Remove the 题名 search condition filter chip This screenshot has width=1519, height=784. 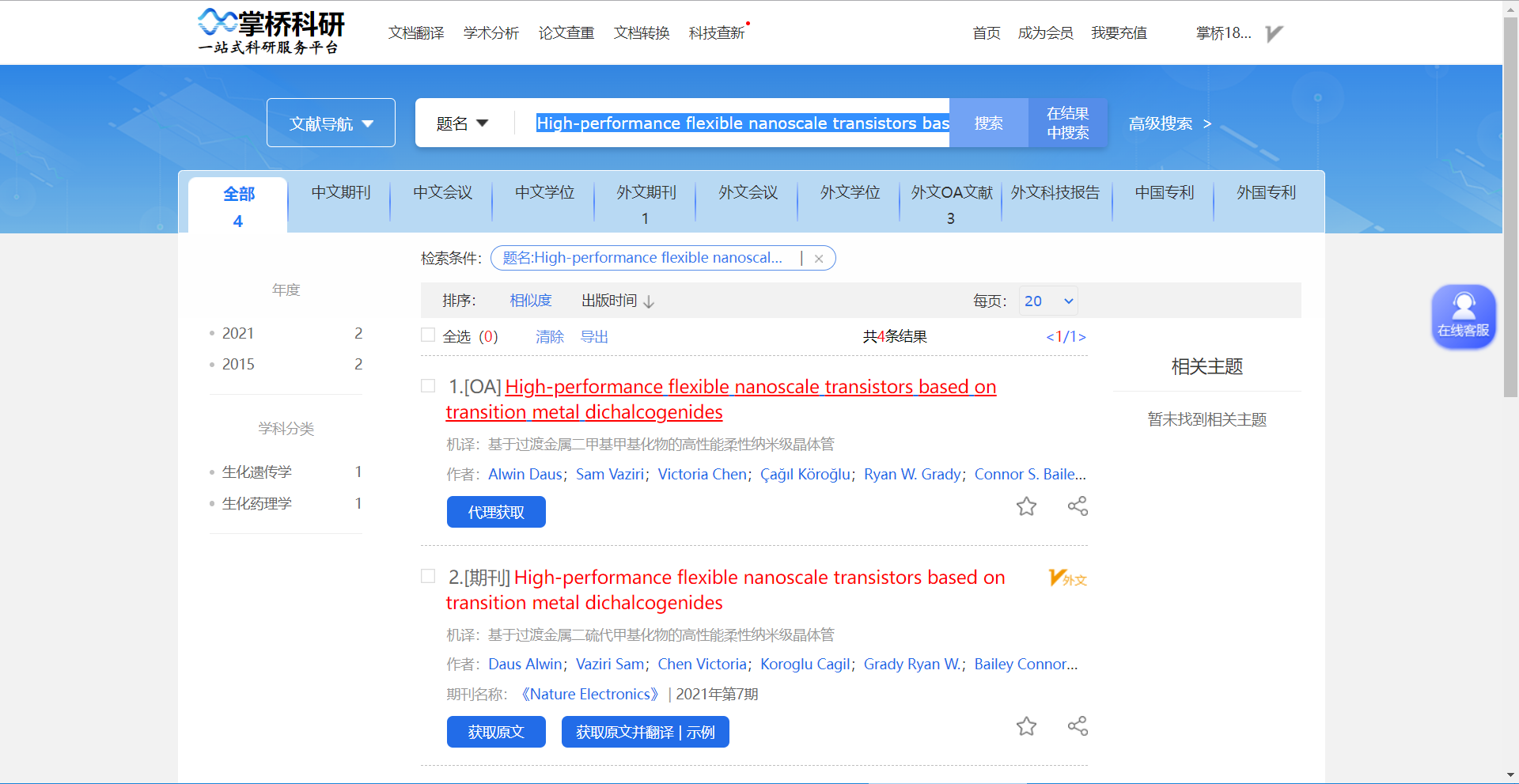click(820, 258)
